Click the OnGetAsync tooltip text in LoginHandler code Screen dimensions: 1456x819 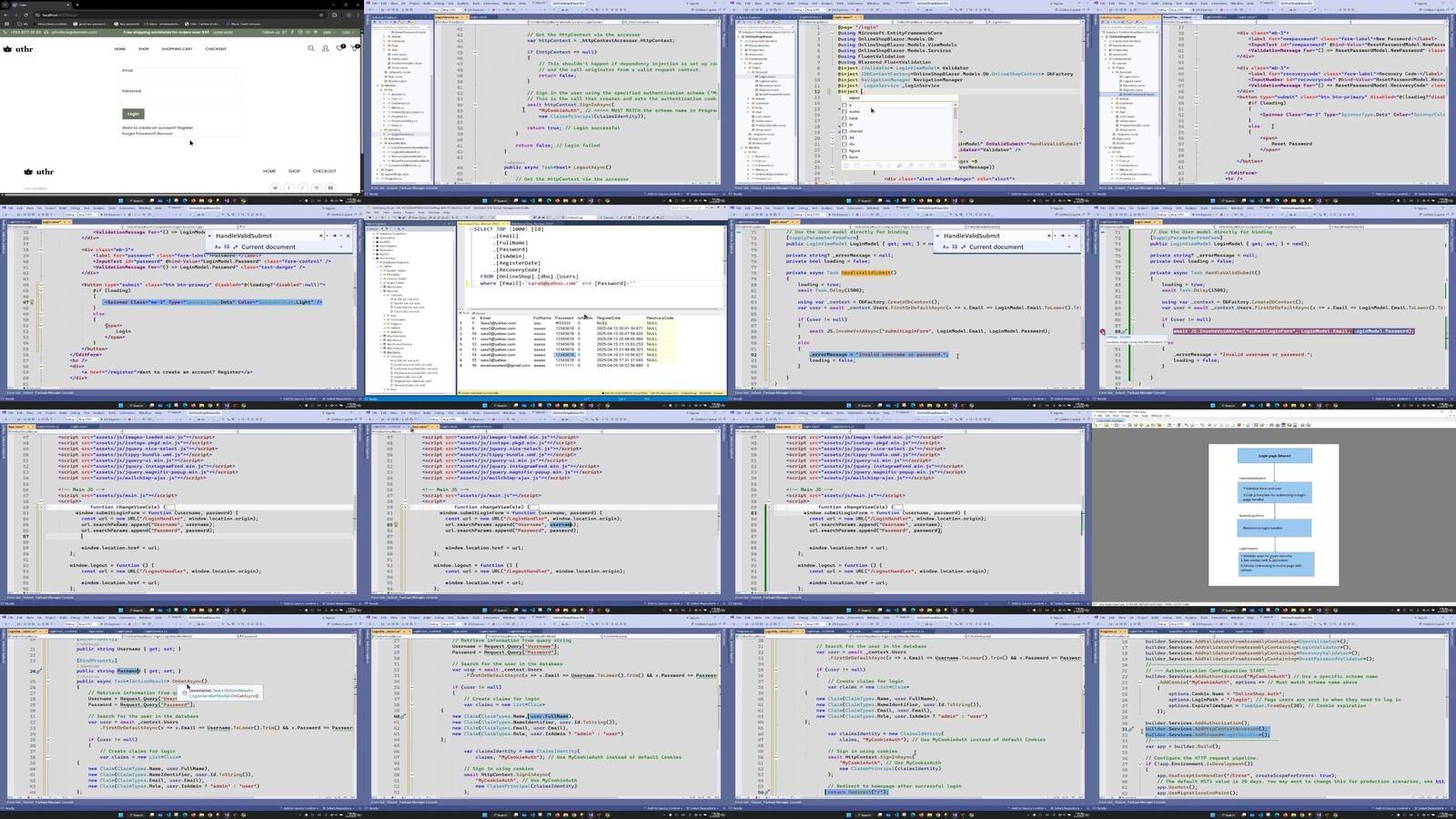point(223,693)
